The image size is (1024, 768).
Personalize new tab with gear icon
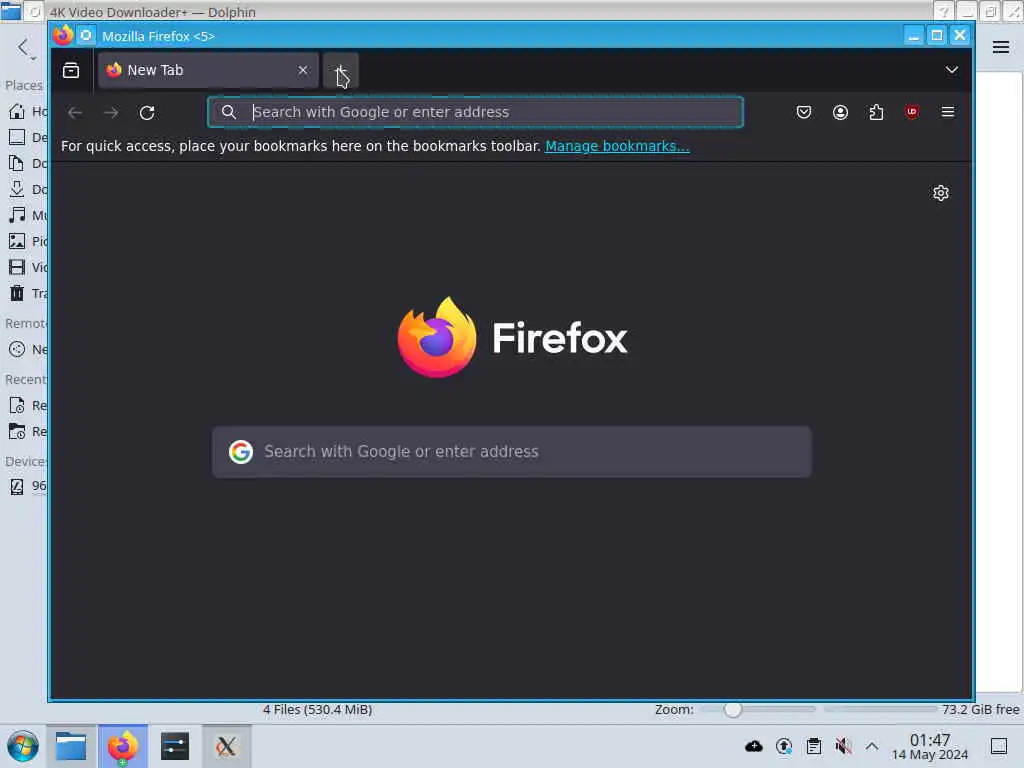click(940, 193)
